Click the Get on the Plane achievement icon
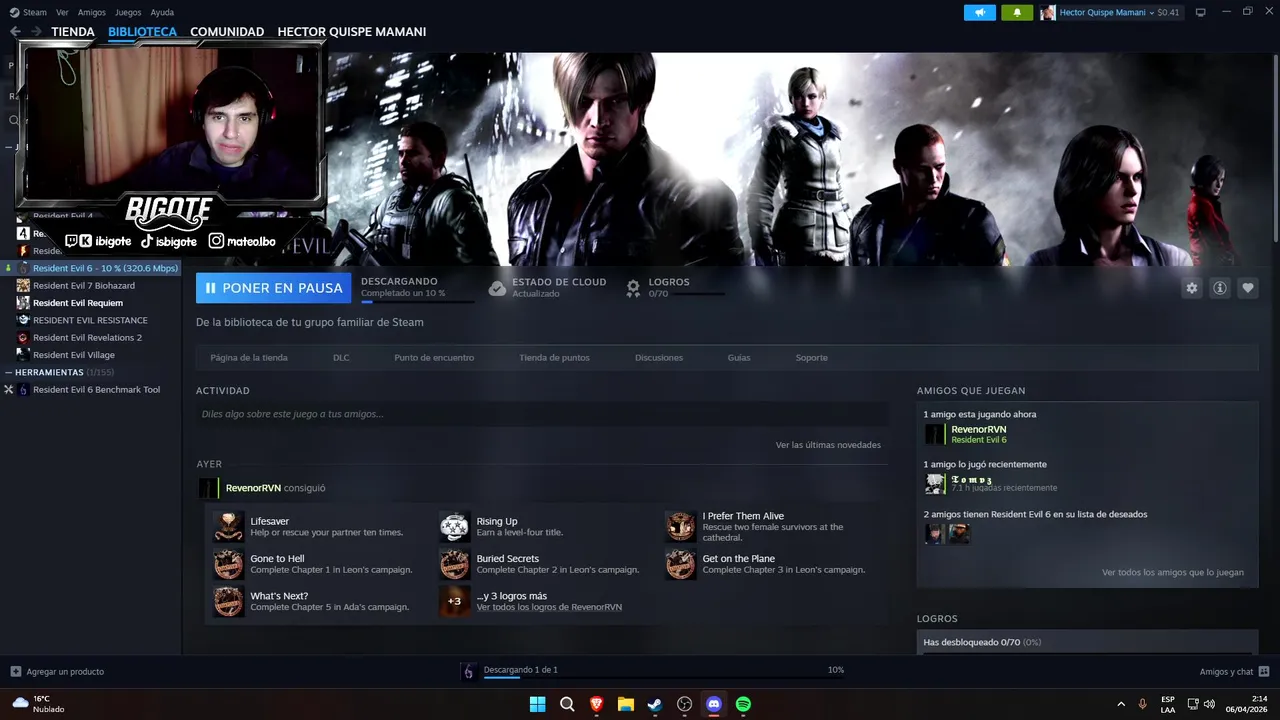The width and height of the screenshot is (1280, 720). coord(680,564)
